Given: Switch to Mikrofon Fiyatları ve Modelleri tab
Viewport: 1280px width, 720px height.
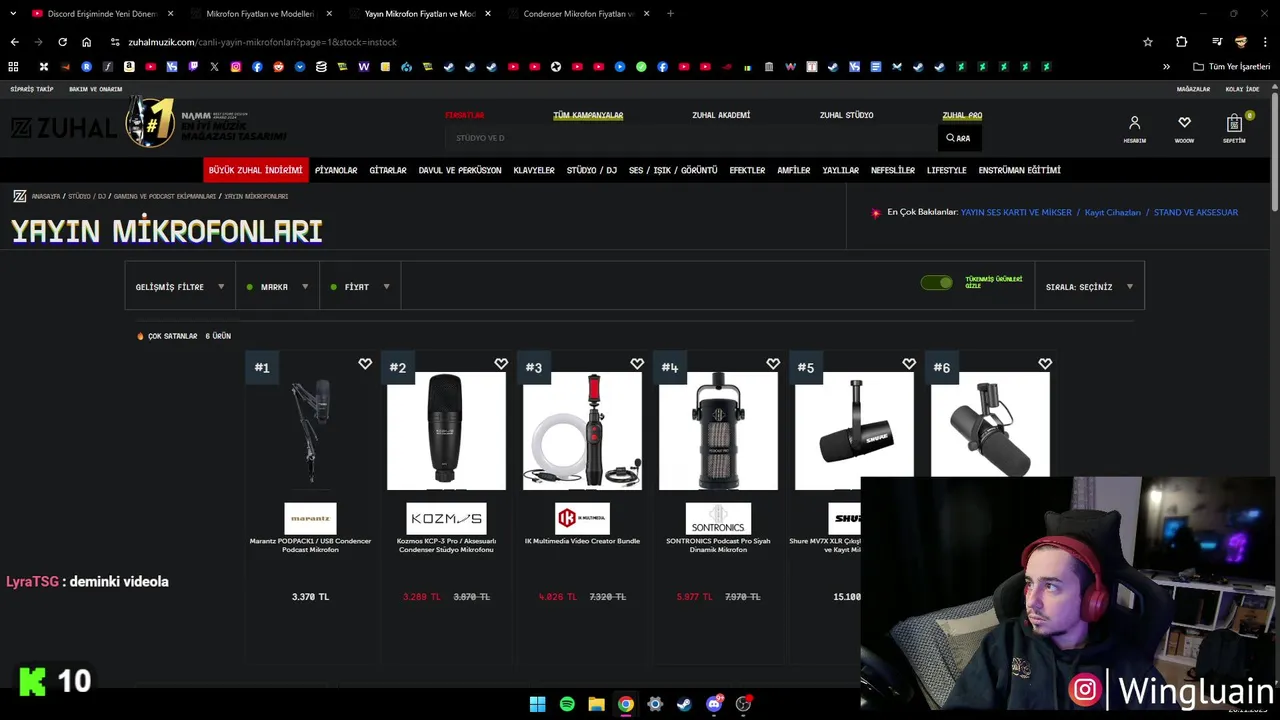Looking at the screenshot, I should [259, 14].
